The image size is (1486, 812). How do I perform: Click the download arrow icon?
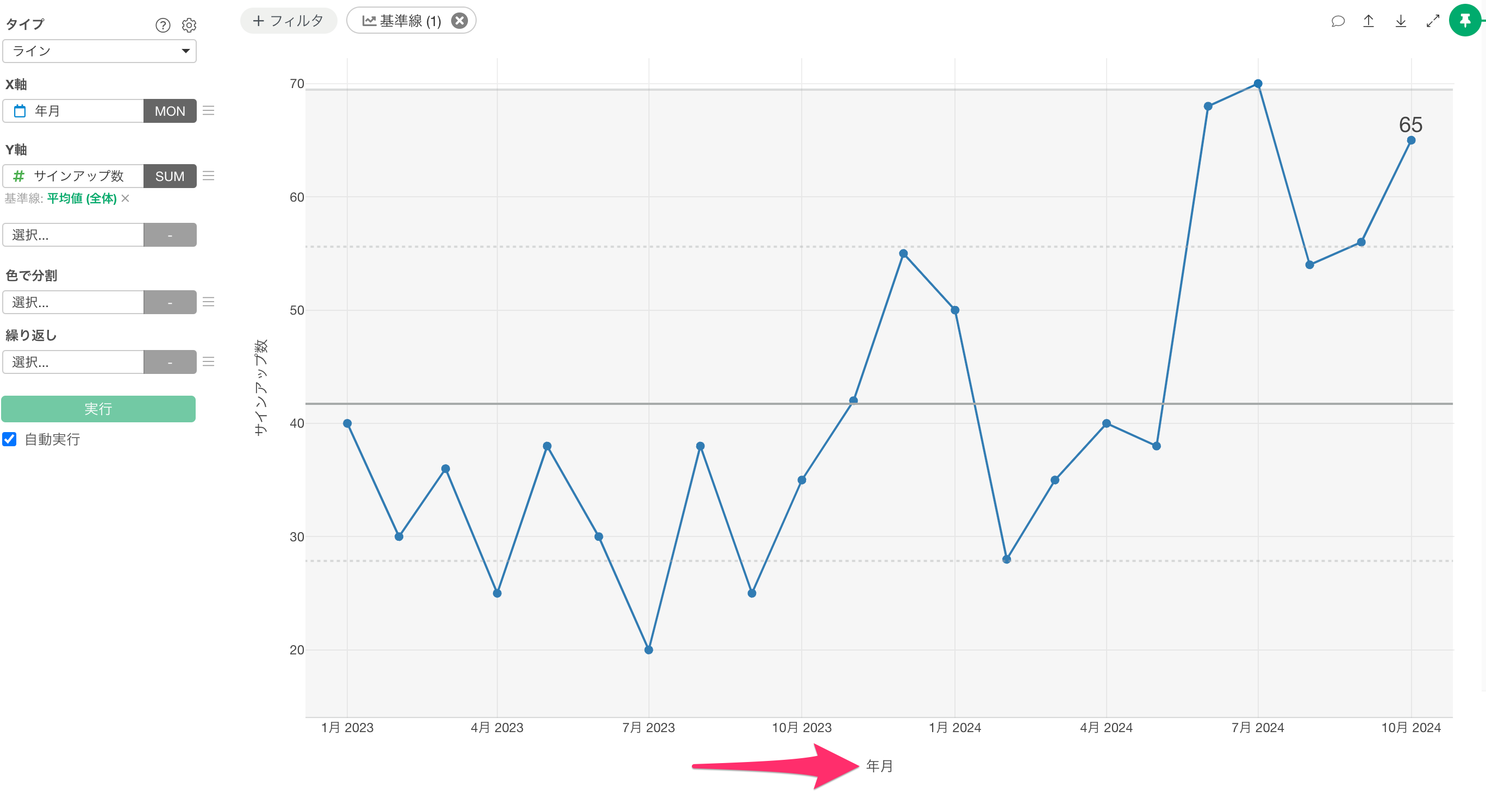[1401, 21]
